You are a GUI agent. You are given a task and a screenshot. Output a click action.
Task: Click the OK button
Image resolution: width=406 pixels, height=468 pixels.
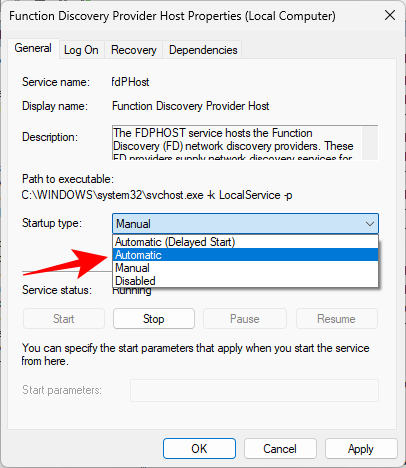pyautogui.click(x=199, y=449)
